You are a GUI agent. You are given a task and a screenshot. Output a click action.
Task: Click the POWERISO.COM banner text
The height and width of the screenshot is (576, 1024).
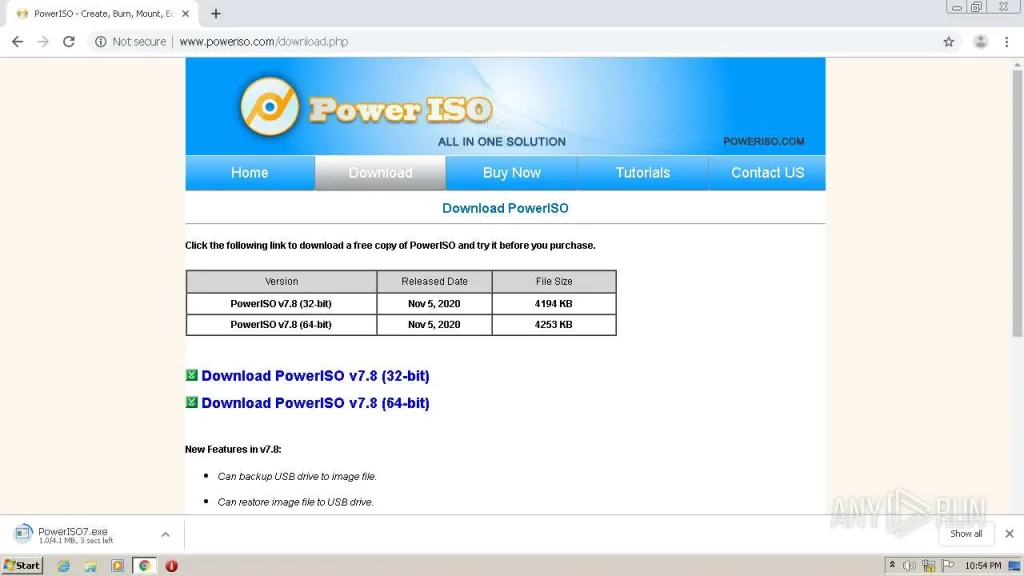(763, 142)
